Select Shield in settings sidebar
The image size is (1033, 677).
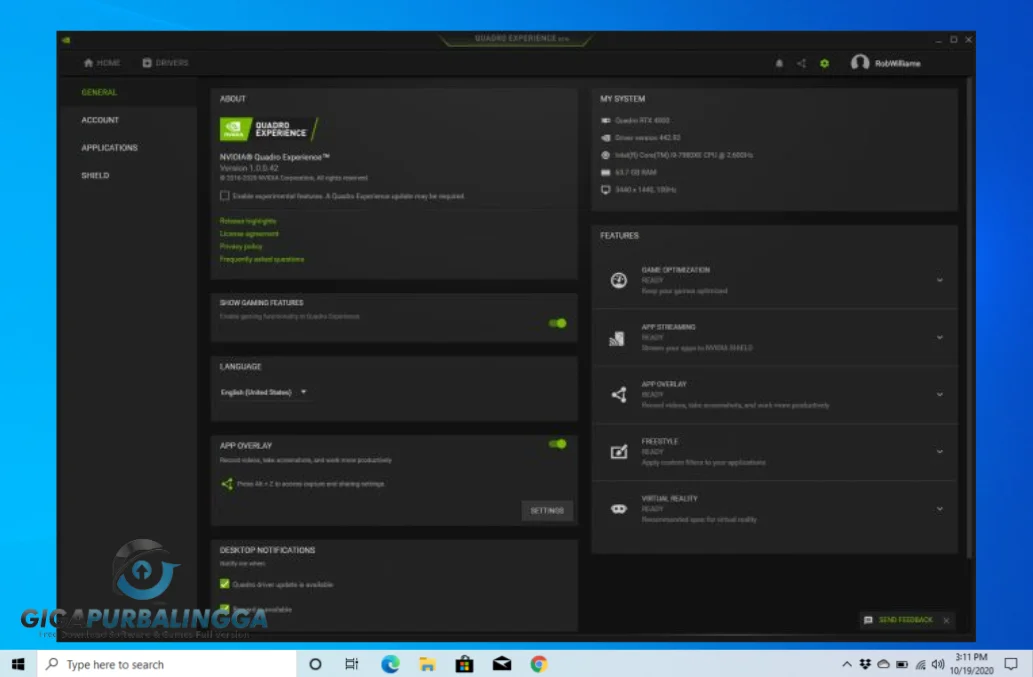95,176
